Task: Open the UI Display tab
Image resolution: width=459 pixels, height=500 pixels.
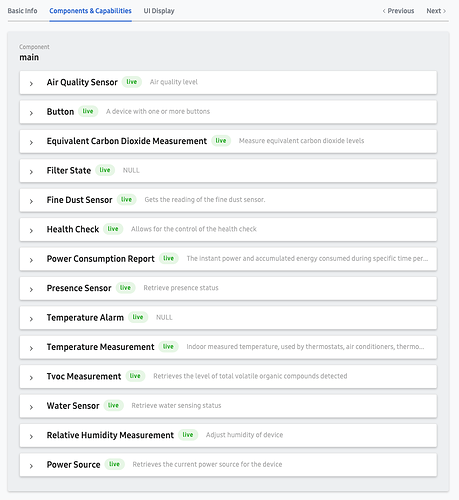Action: 159,11
